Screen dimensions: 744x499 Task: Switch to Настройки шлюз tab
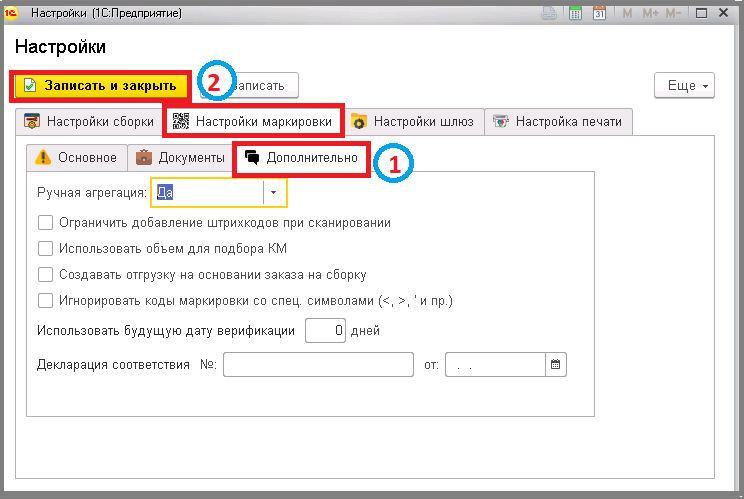tap(414, 122)
